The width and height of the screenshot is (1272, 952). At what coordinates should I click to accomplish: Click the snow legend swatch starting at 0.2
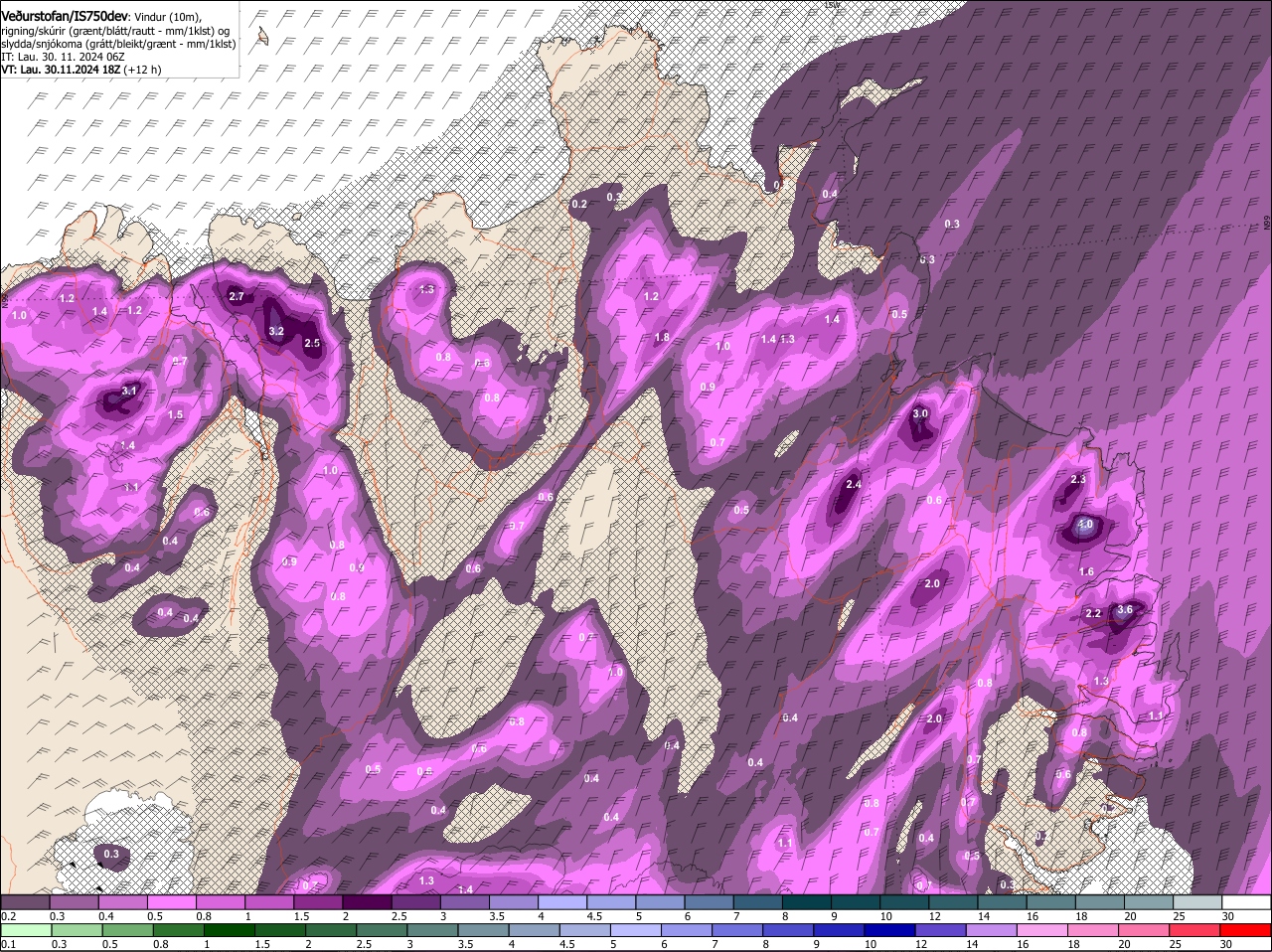click(x=25, y=901)
